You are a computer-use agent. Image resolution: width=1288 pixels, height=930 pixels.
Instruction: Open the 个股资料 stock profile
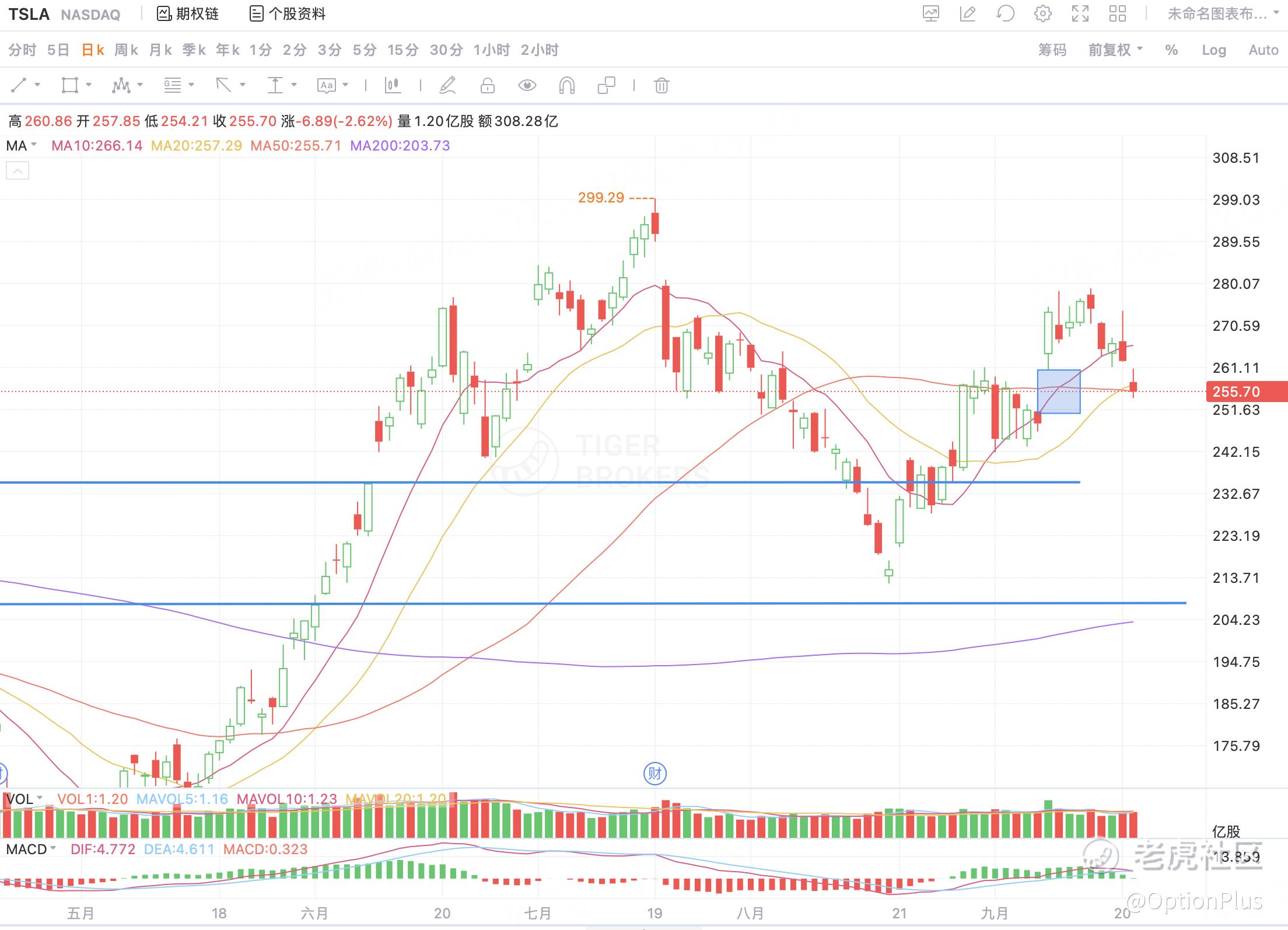[288, 13]
